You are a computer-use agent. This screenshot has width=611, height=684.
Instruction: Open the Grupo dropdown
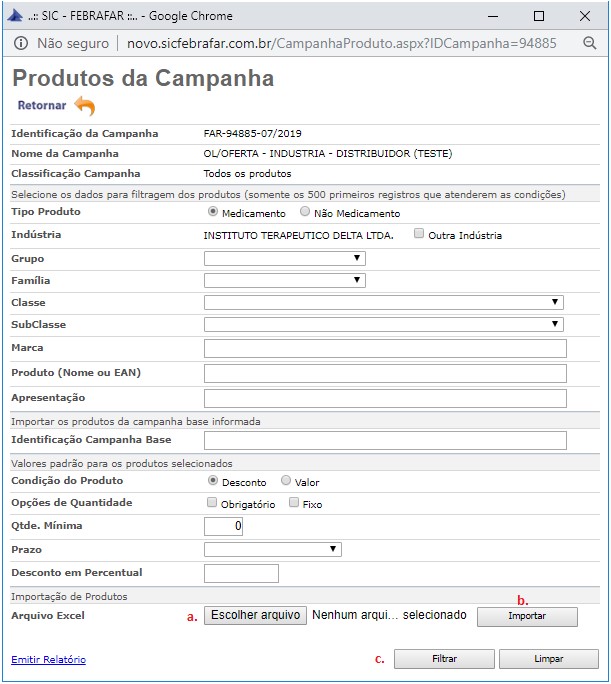point(284,258)
